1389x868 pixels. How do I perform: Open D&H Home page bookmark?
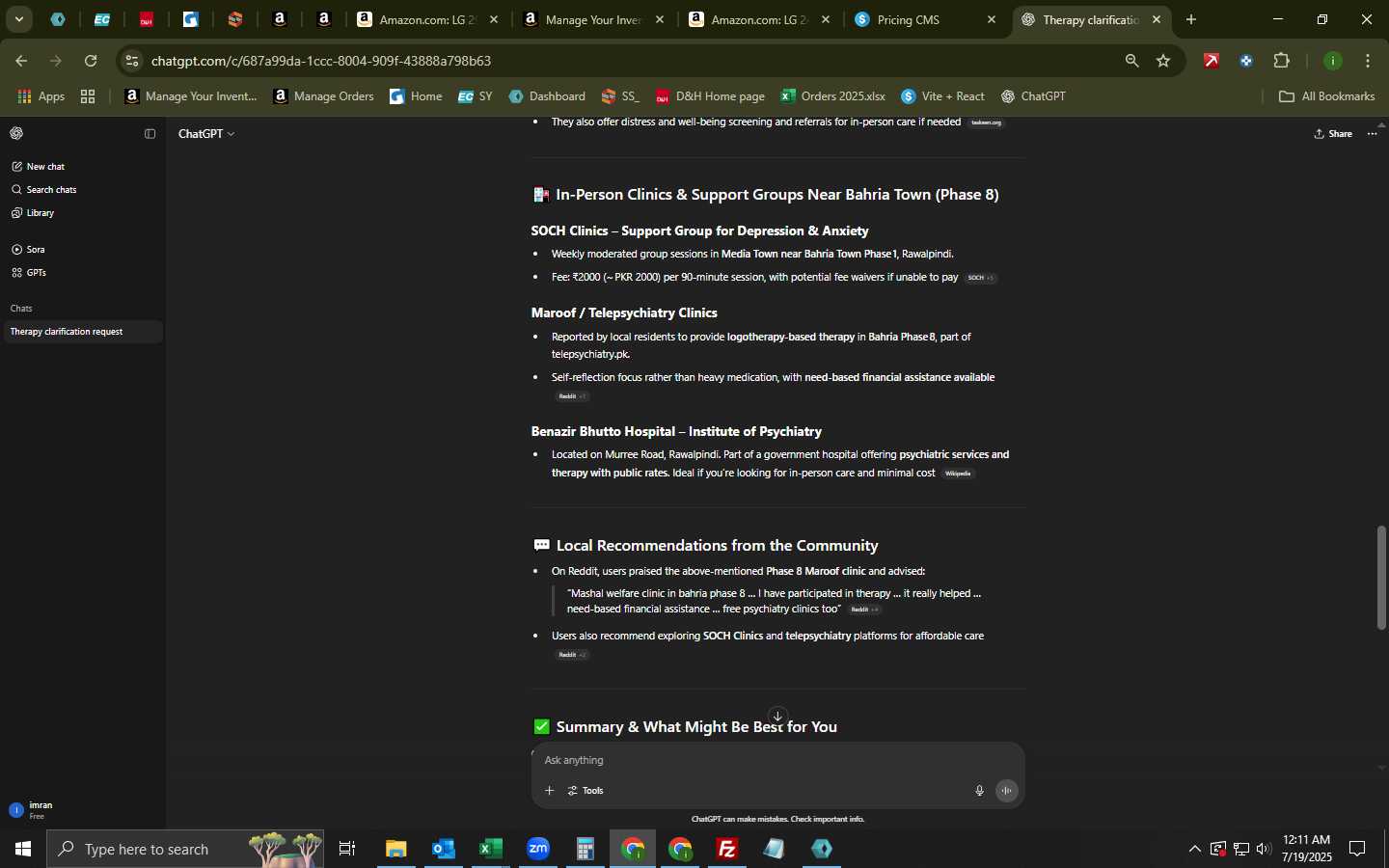pyautogui.click(x=710, y=96)
